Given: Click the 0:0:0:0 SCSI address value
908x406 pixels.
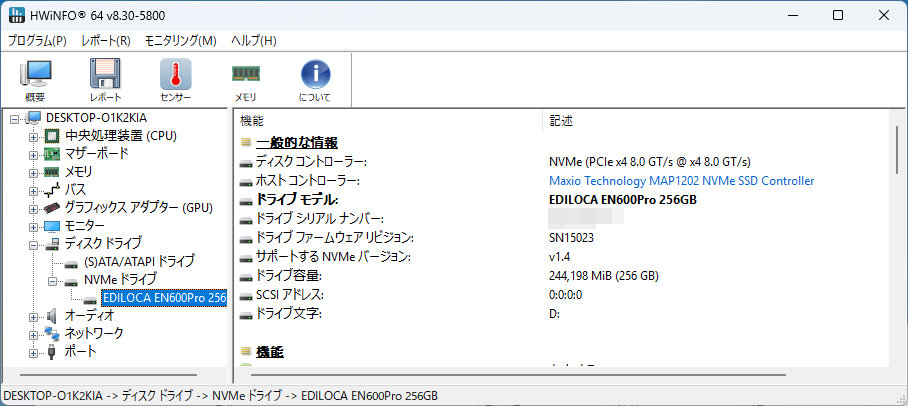Looking at the screenshot, I should click(x=566, y=295).
